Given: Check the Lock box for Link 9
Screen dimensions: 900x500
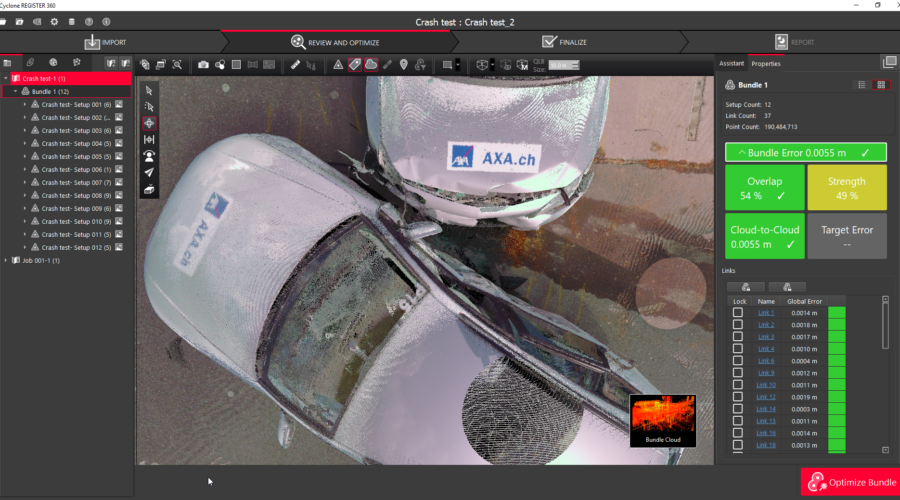Looking at the screenshot, I should [x=738, y=373].
